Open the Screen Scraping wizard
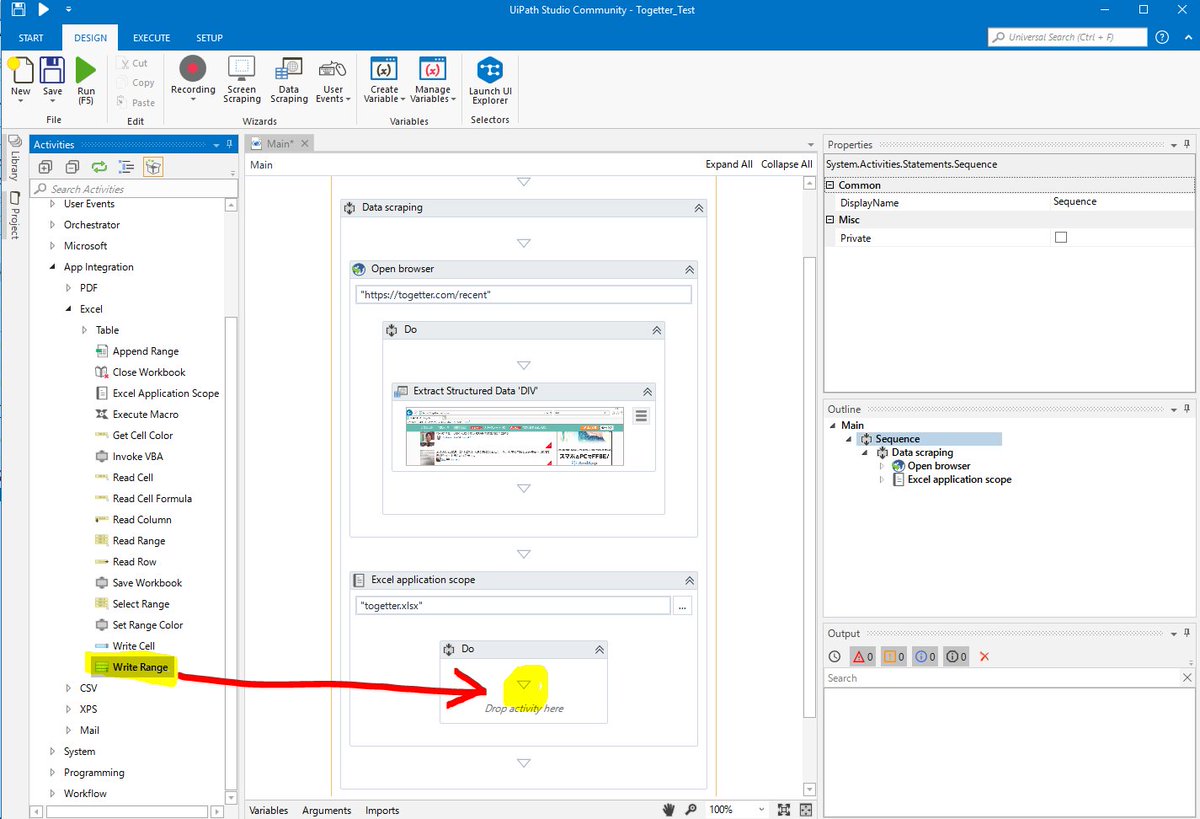1200x819 pixels. point(241,68)
